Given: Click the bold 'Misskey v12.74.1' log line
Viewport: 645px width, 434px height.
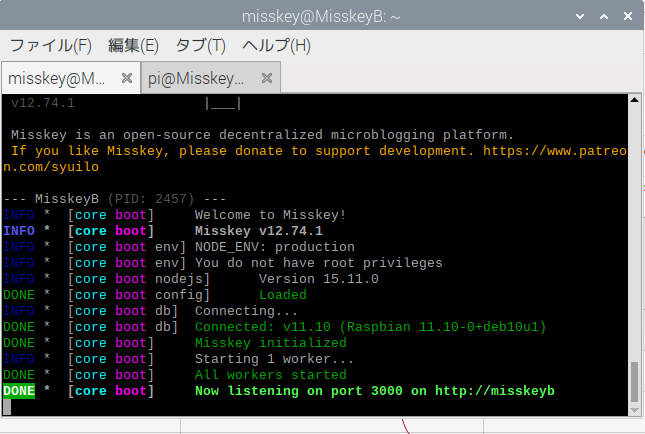Looking at the screenshot, I should point(259,231).
